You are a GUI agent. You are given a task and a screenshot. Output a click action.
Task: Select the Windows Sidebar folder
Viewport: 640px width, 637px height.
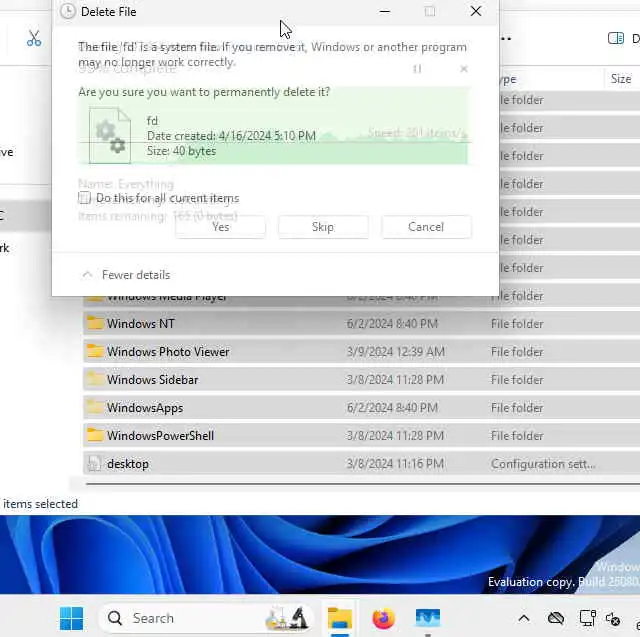click(x=361, y=380)
